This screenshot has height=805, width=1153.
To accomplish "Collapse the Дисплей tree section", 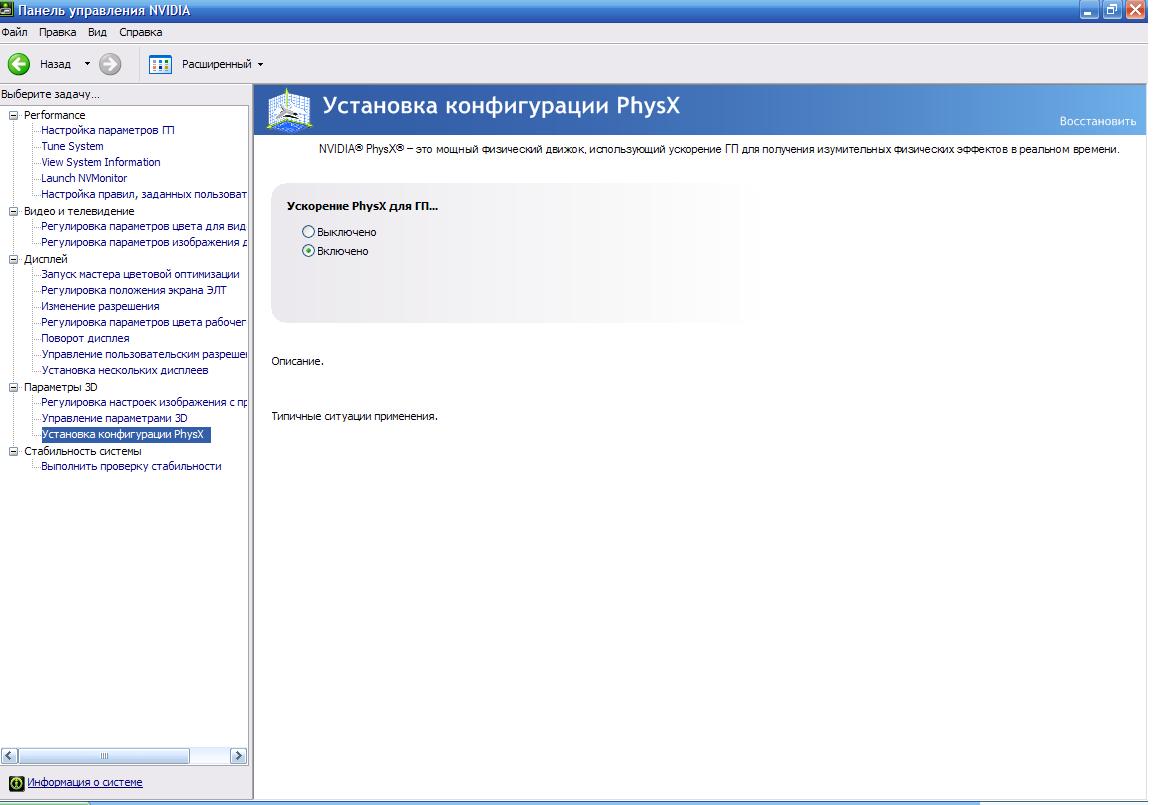I will click(x=14, y=259).
